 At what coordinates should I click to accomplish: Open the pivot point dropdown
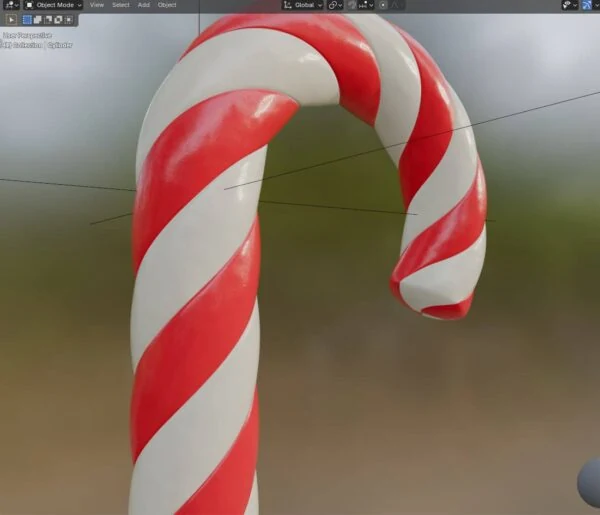pos(335,5)
